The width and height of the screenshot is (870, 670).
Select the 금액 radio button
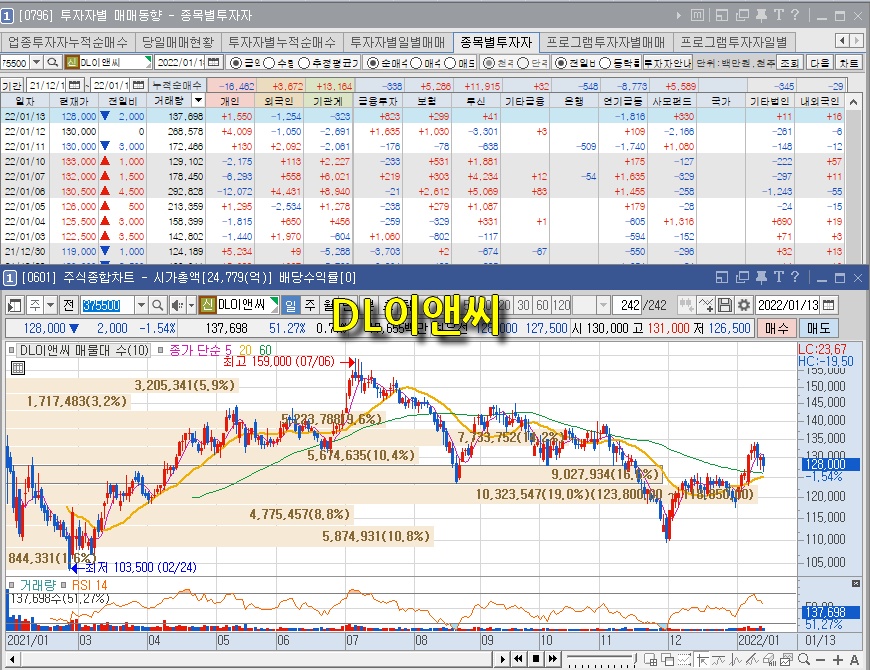click(x=236, y=63)
